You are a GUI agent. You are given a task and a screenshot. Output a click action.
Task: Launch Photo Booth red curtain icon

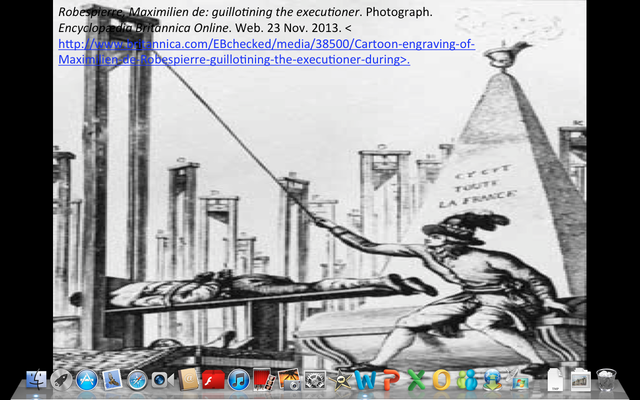coord(264,380)
